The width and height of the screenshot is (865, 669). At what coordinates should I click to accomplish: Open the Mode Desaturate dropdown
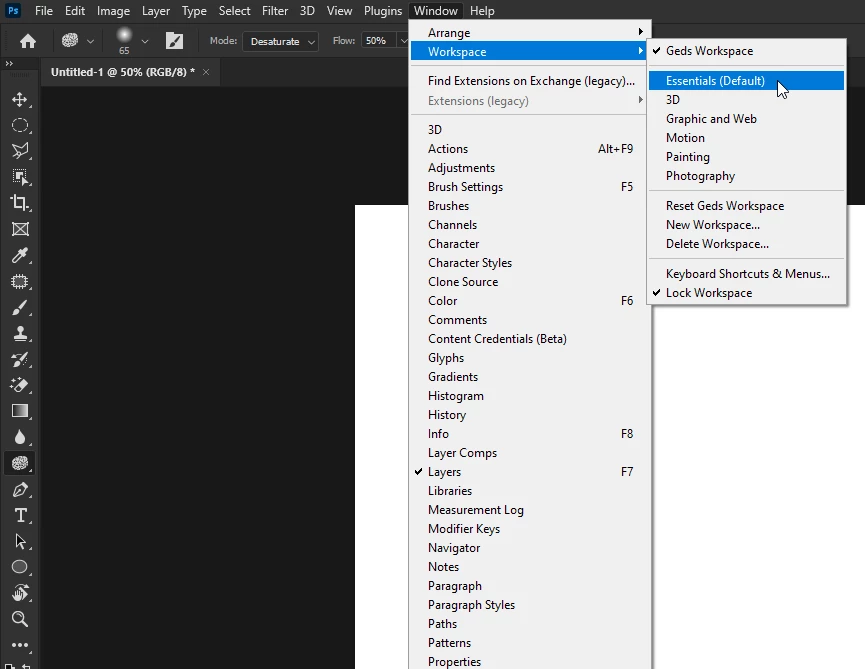[280, 41]
